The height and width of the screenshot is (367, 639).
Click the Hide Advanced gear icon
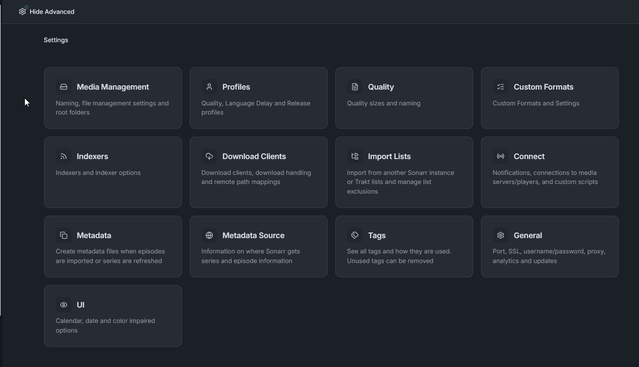[22, 11]
